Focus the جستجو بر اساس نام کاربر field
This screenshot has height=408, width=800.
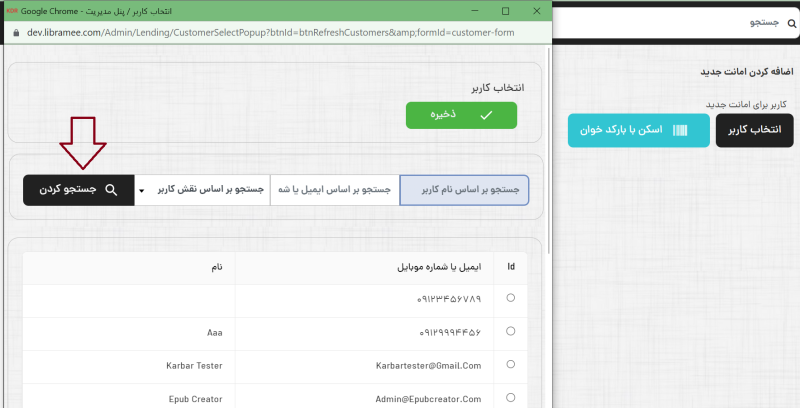[464, 189]
